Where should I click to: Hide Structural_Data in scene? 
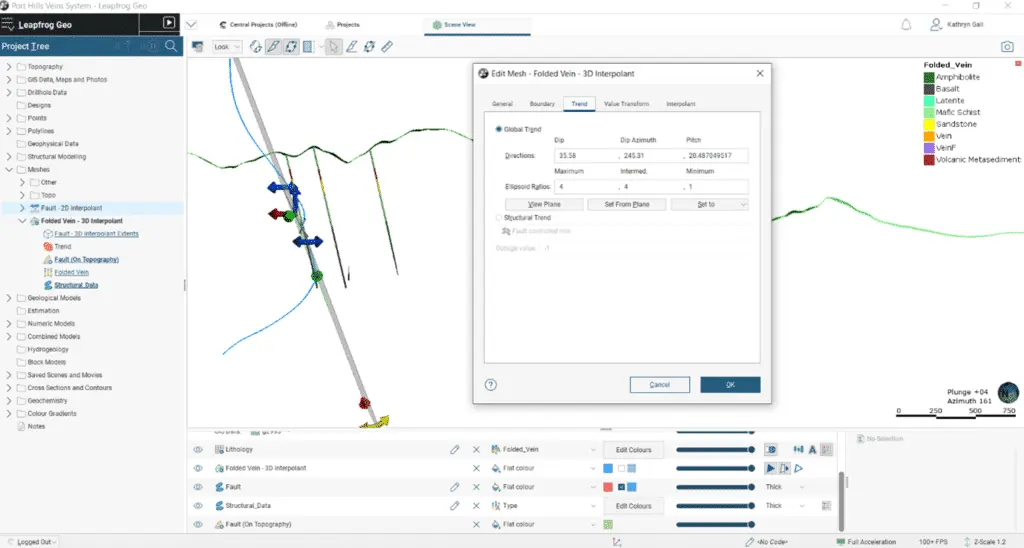pyautogui.click(x=198, y=506)
